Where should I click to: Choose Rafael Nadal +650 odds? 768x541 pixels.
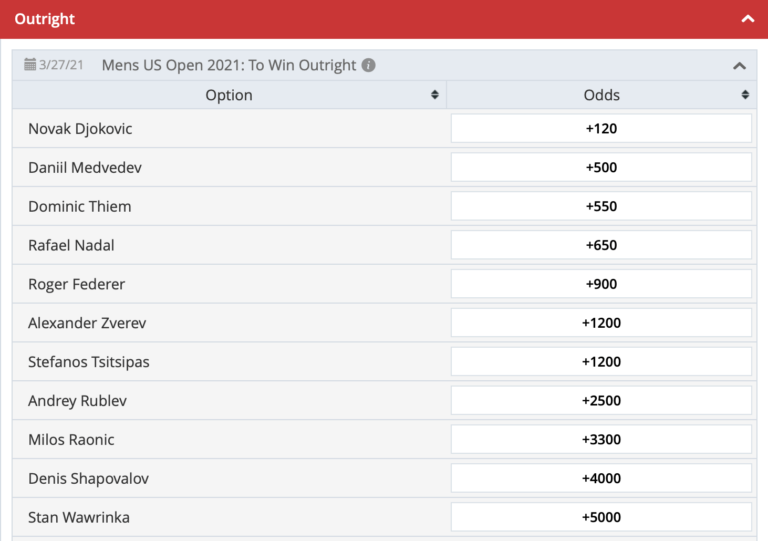pos(601,245)
